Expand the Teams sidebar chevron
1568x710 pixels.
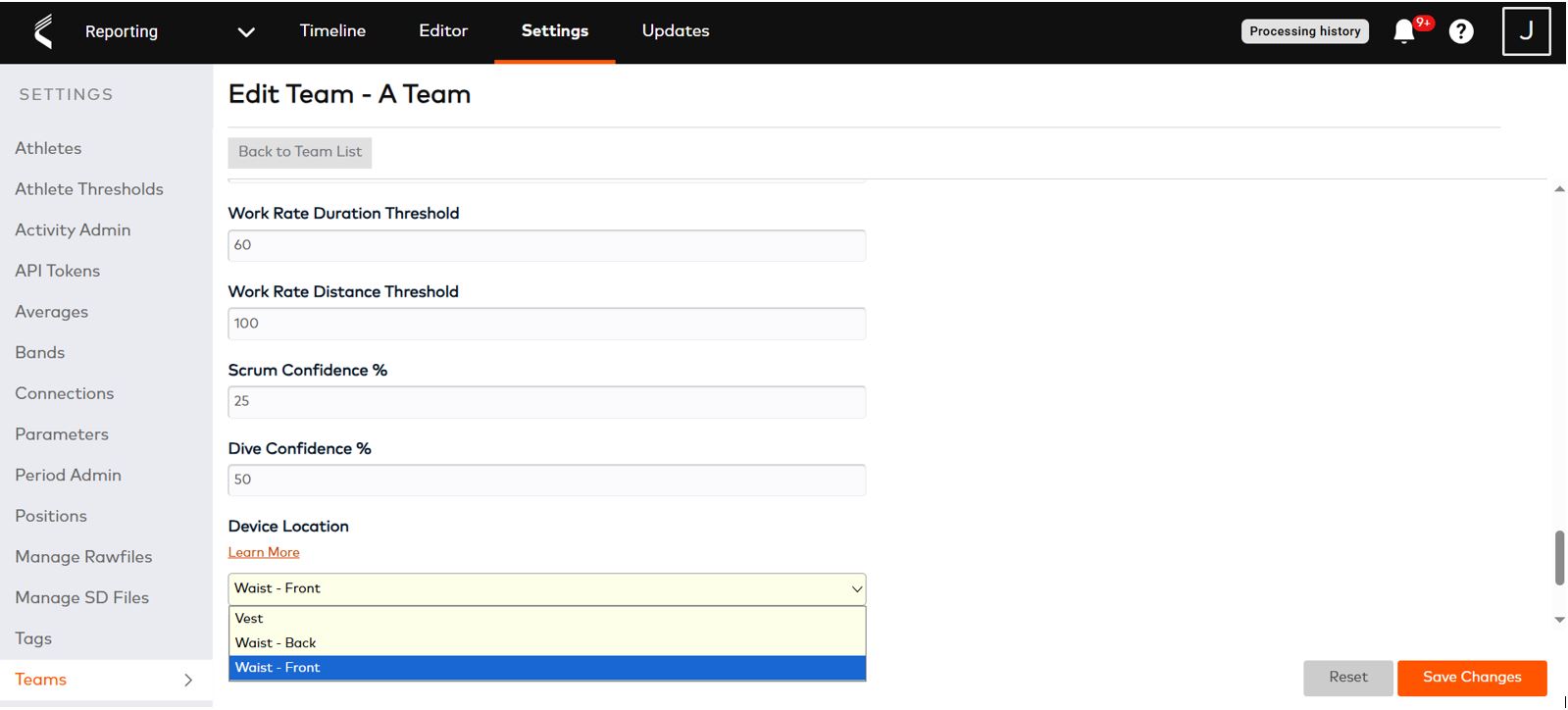coord(188,680)
